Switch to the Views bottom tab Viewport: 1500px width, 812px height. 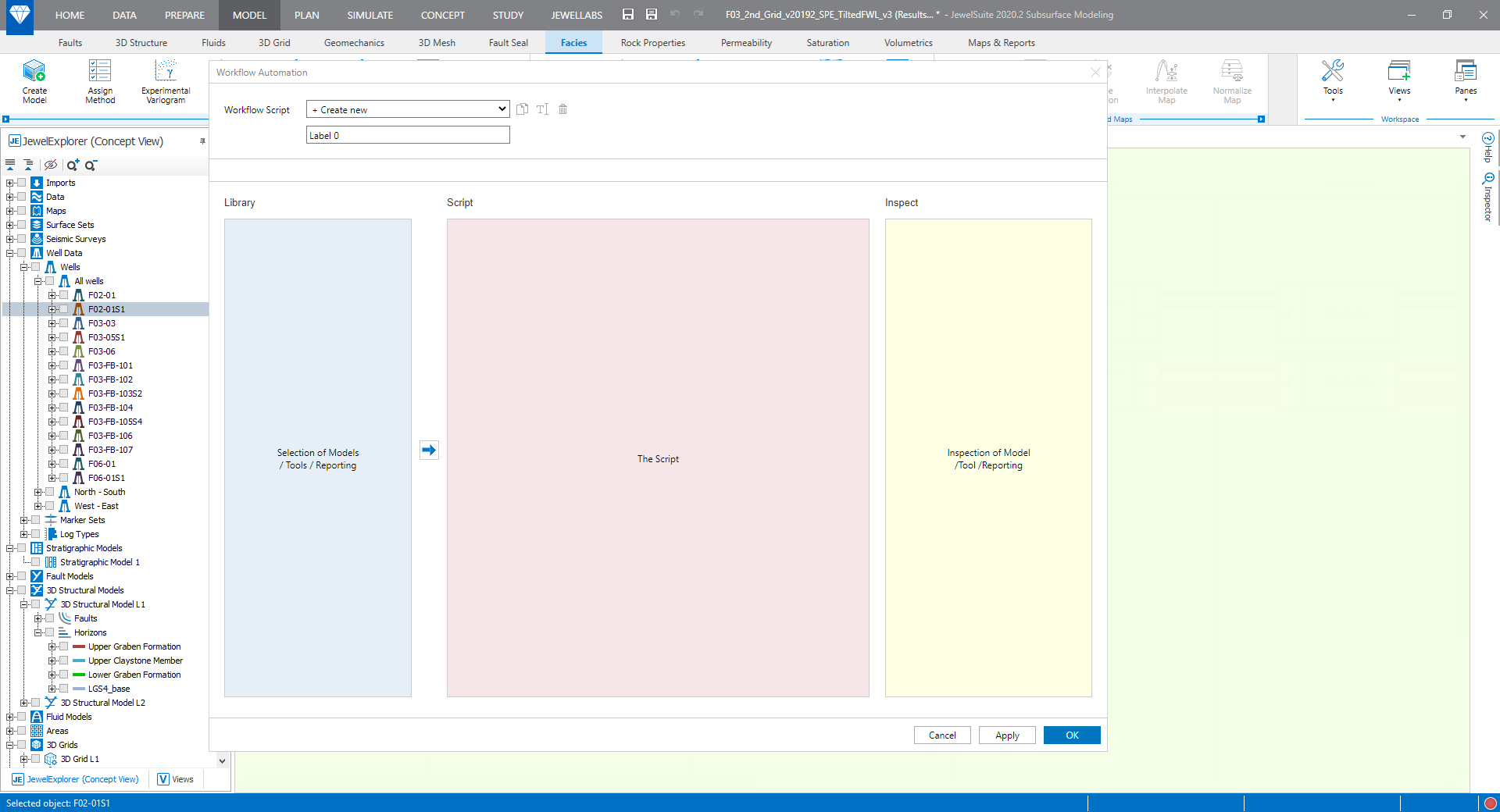[176, 779]
